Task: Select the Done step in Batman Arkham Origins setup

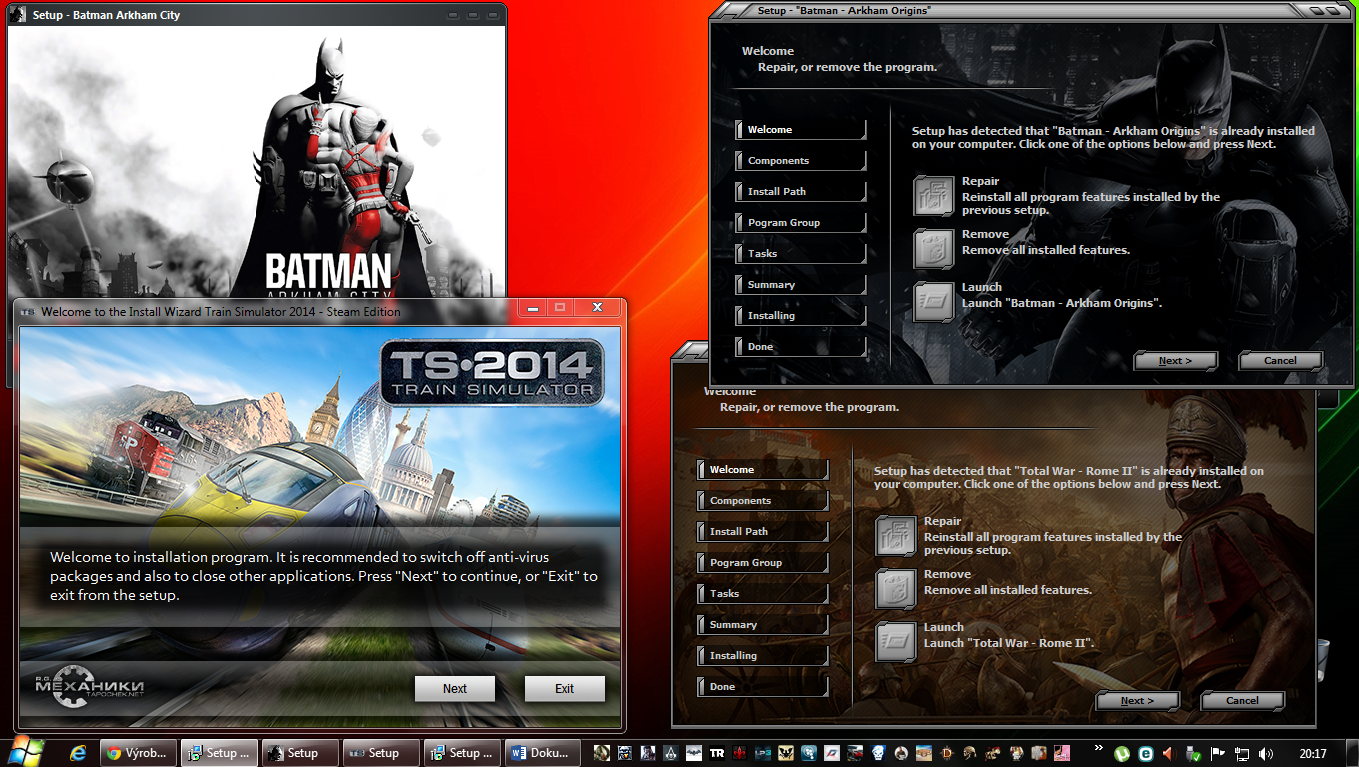Action: pyautogui.click(x=800, y=347)
